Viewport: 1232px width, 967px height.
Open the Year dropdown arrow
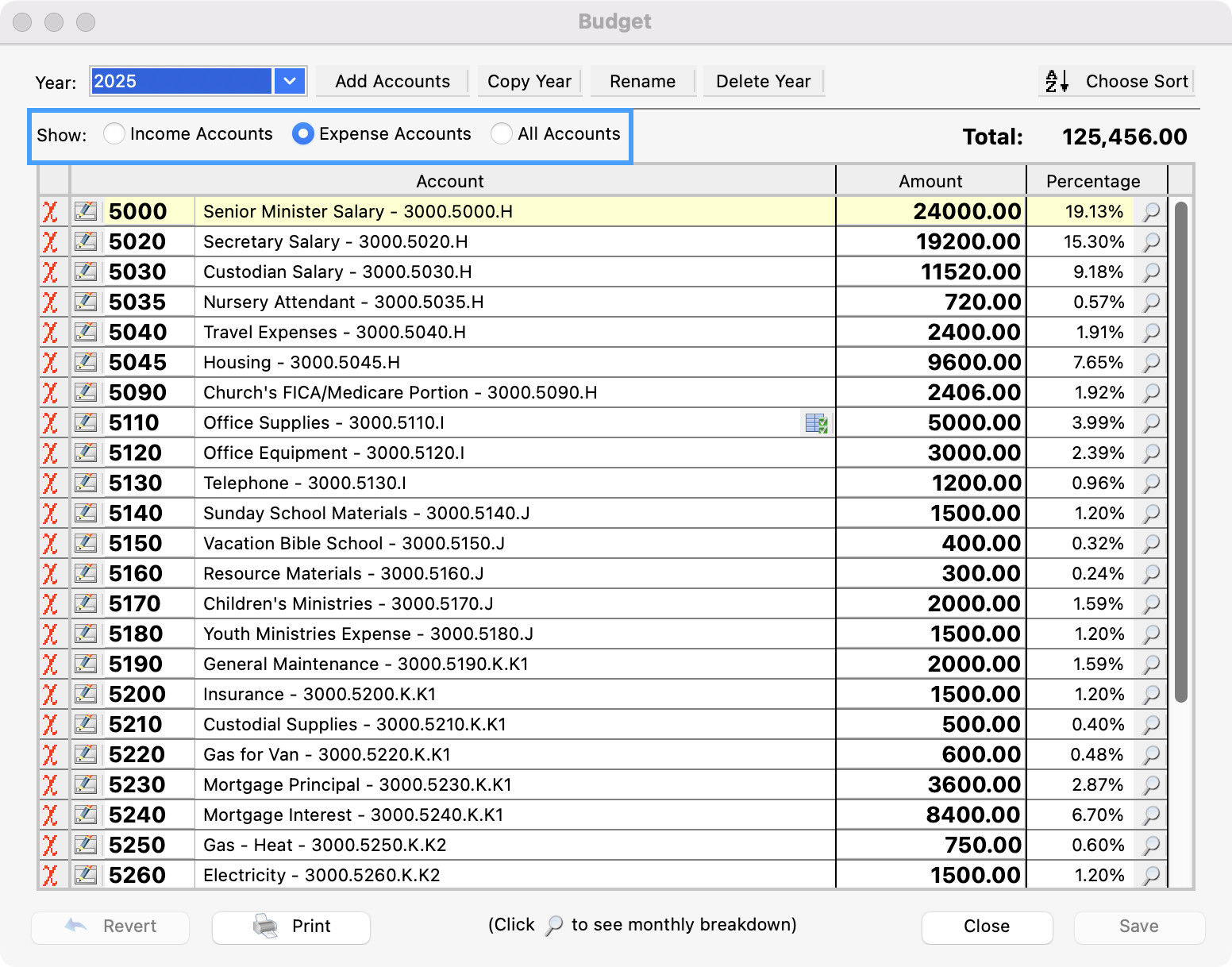(x=290, y=81)
